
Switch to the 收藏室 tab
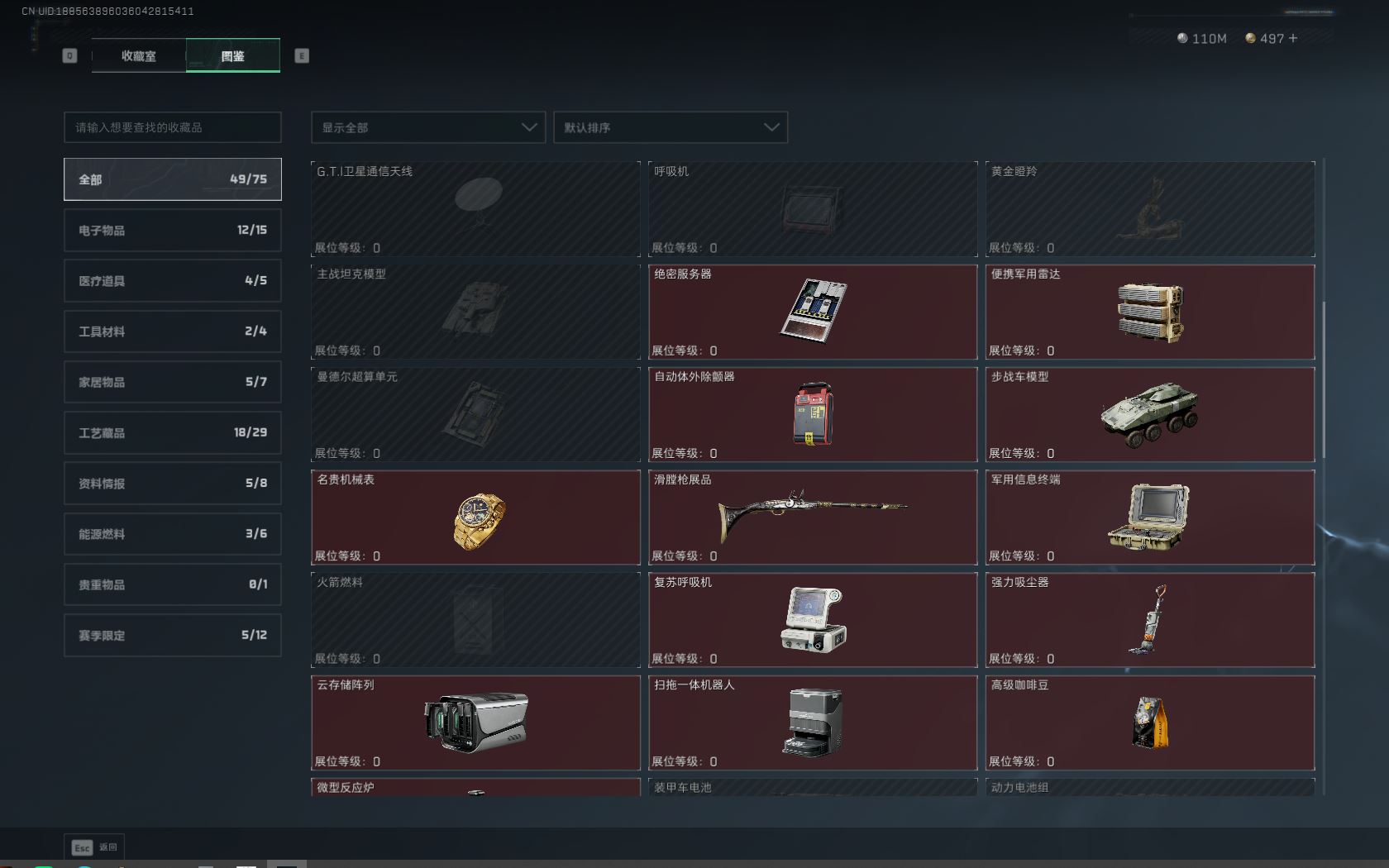pyautogui.click(x=139, y=56)
